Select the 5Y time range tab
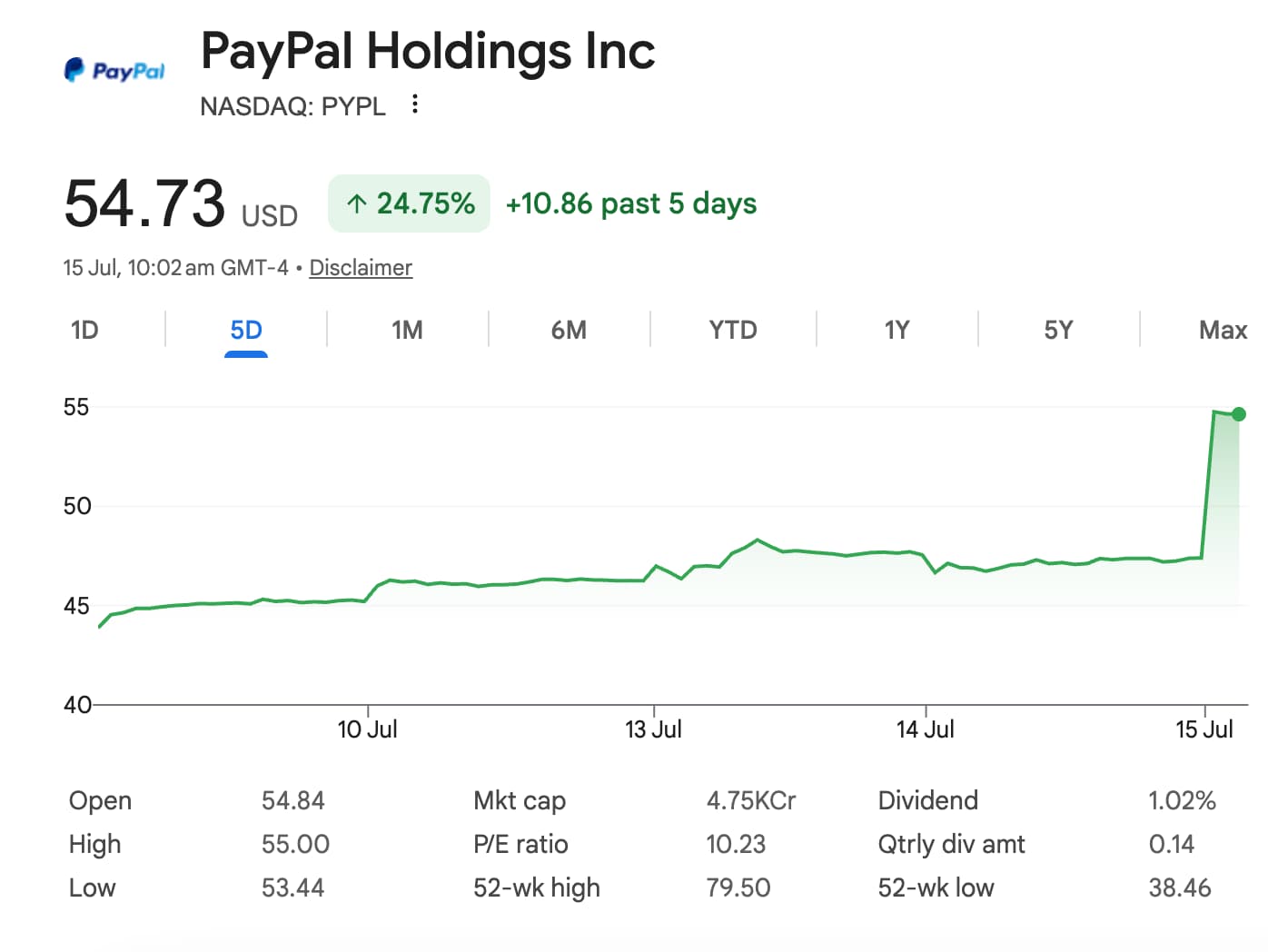This screenshot has height=952, width=1268. 1059,330
